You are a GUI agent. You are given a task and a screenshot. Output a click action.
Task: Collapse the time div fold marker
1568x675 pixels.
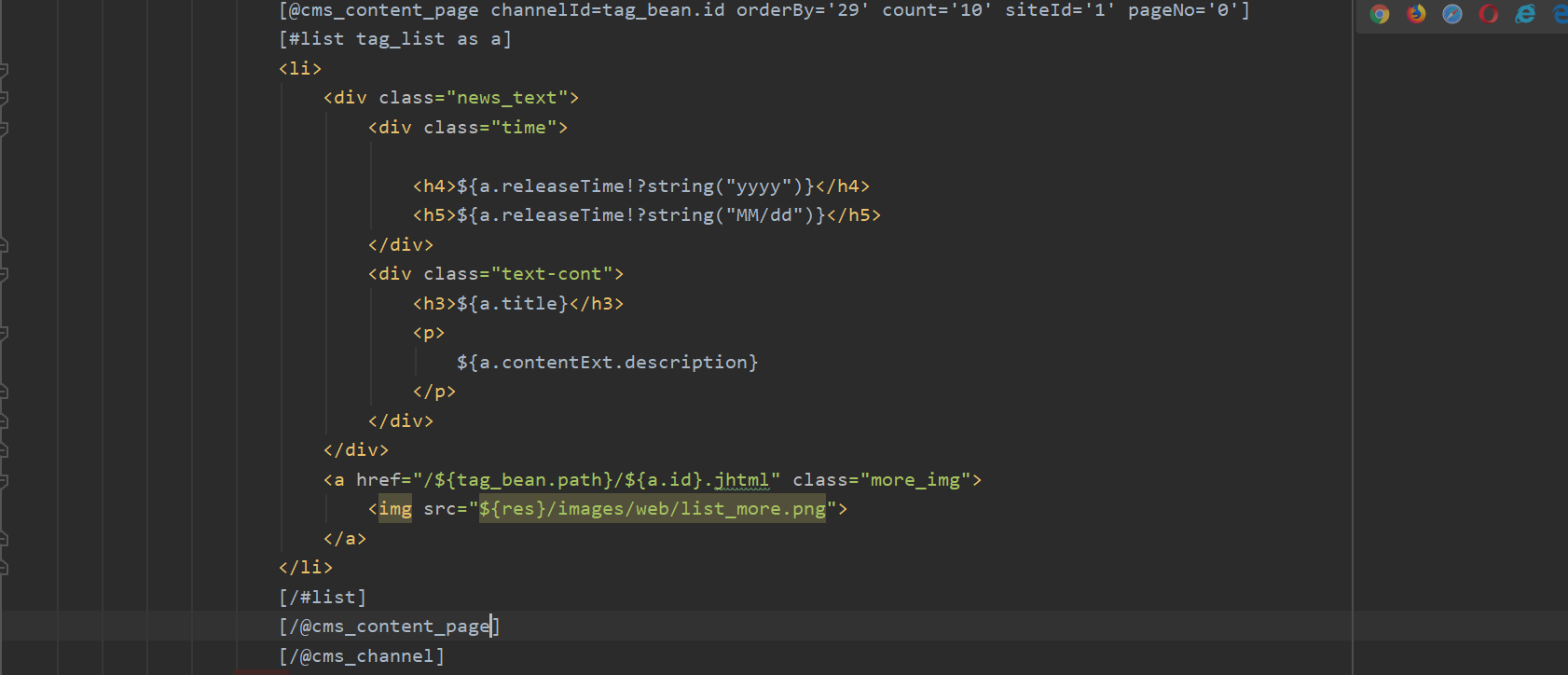[4, 128]
